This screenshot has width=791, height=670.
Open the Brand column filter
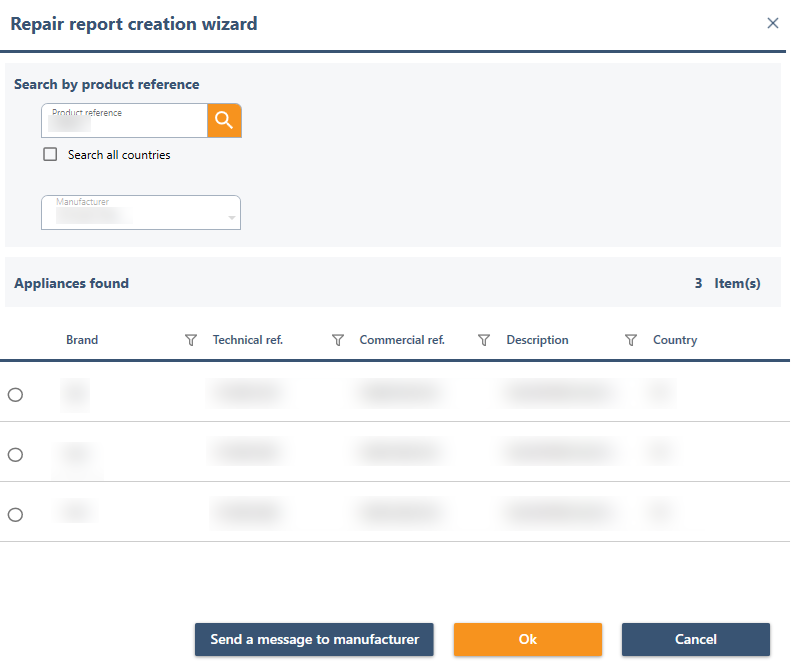[x=191, y=340]
